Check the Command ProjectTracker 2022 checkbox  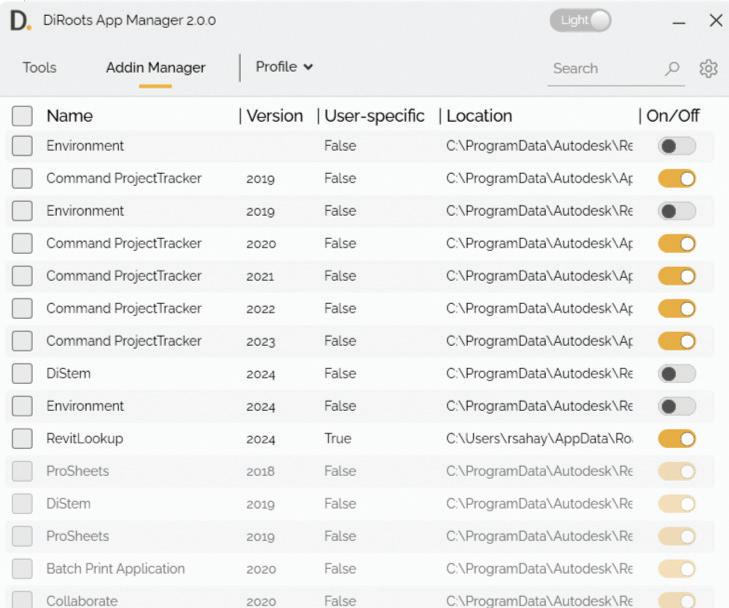[x=22, y=309]
